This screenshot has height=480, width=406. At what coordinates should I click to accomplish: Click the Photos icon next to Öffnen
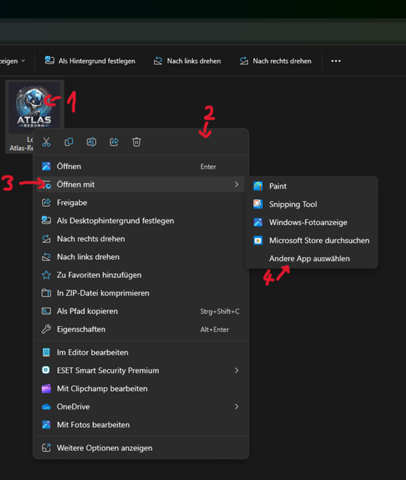click(x=46, y=166)
